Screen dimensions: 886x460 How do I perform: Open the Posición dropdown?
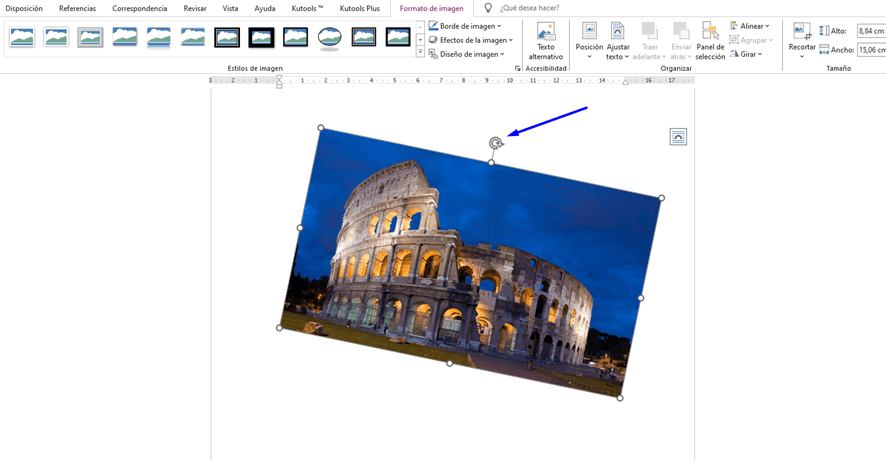[x=589, y=41]
